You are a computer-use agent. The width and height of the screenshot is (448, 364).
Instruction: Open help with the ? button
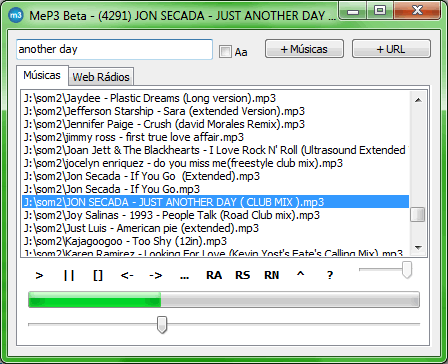(330, 275)
